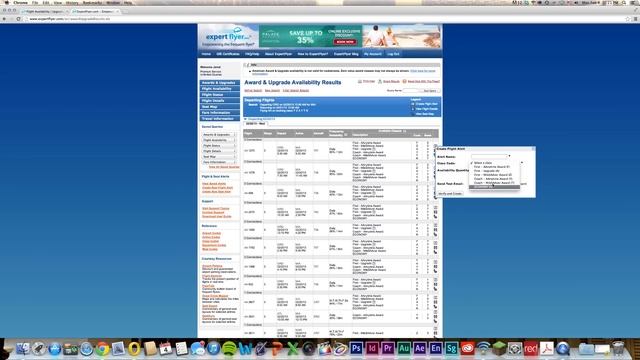This screenshot has height=360, width=640.
Task: Launch Adobe Audition from the dock
Action: click(404, 349)
